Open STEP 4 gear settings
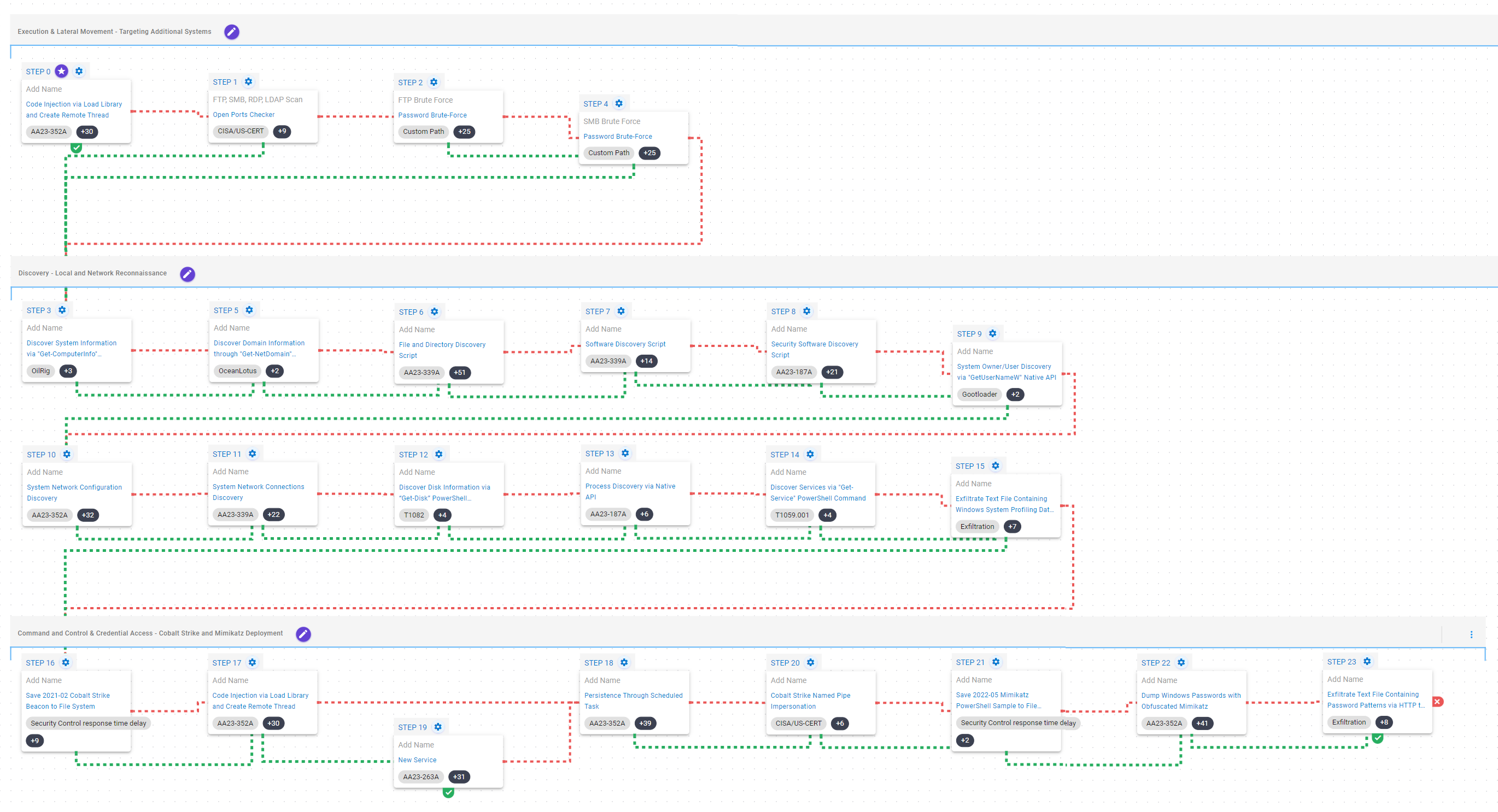 619,103
